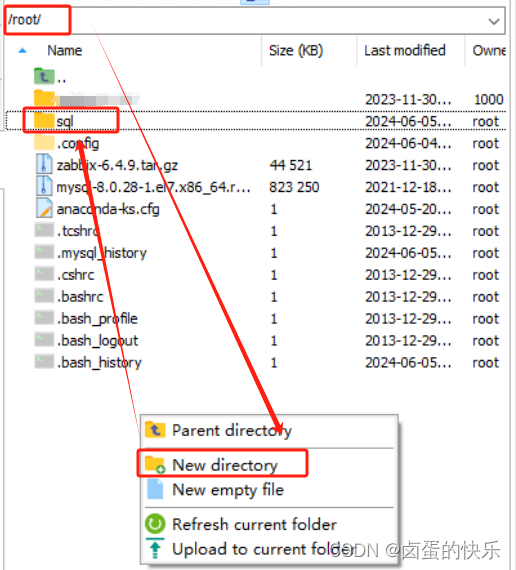Select the mysql-8.0.28 rpm bundle file
This screenshot has height=570, width=516.
256,187
